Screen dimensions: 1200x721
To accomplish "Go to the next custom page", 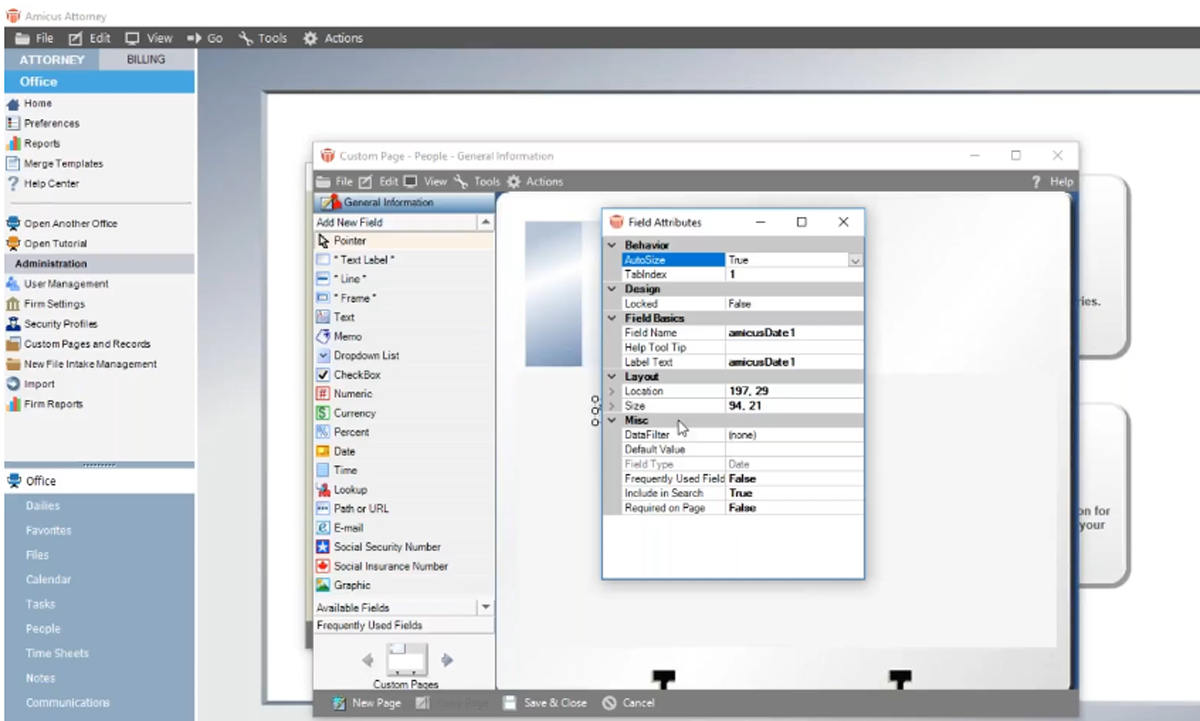I will pos(447,660).
